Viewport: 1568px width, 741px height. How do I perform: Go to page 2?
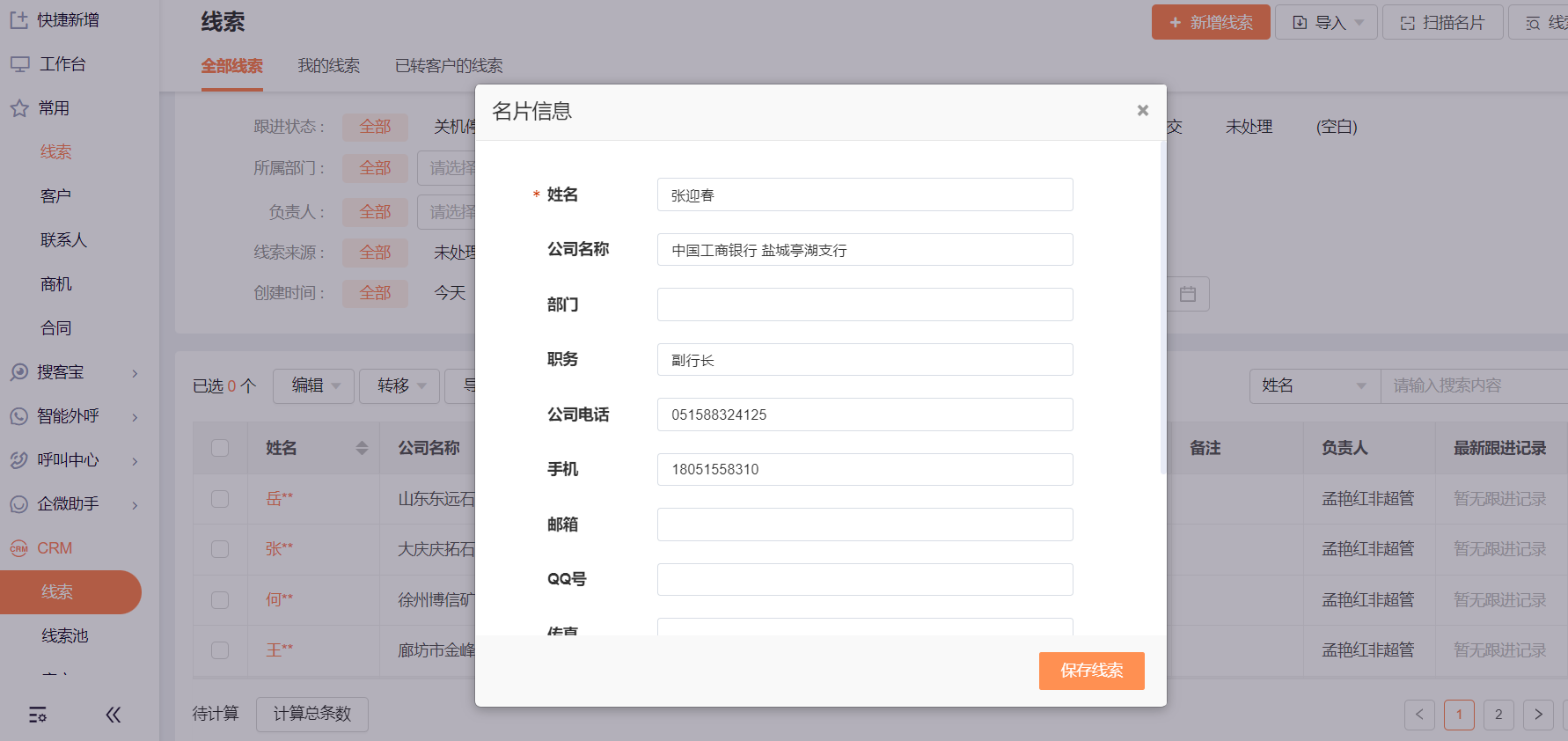(1498, 715)
